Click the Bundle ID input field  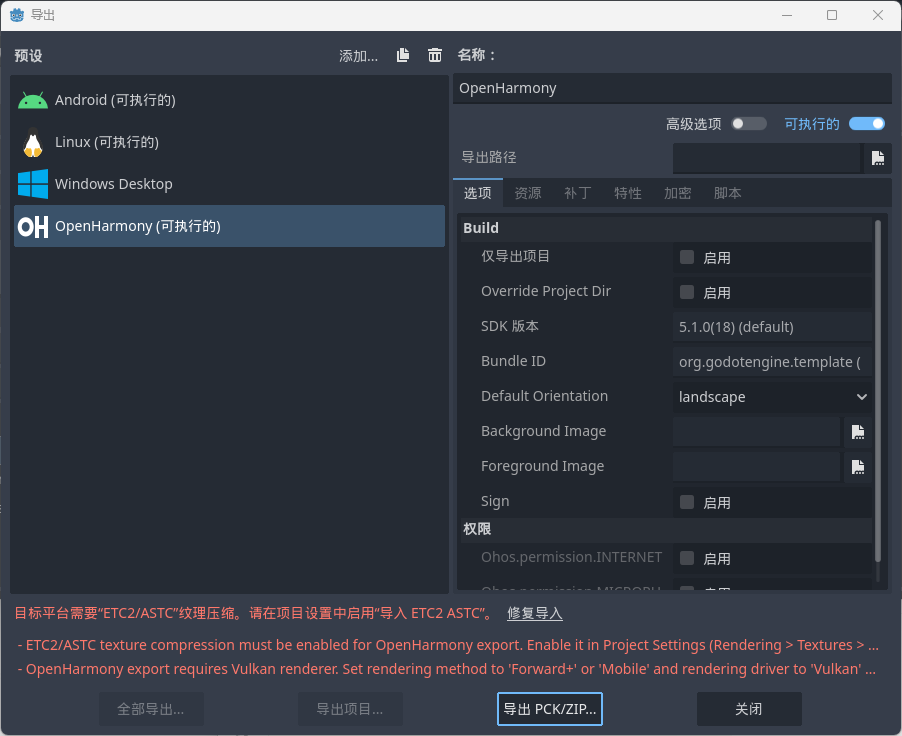771,362
